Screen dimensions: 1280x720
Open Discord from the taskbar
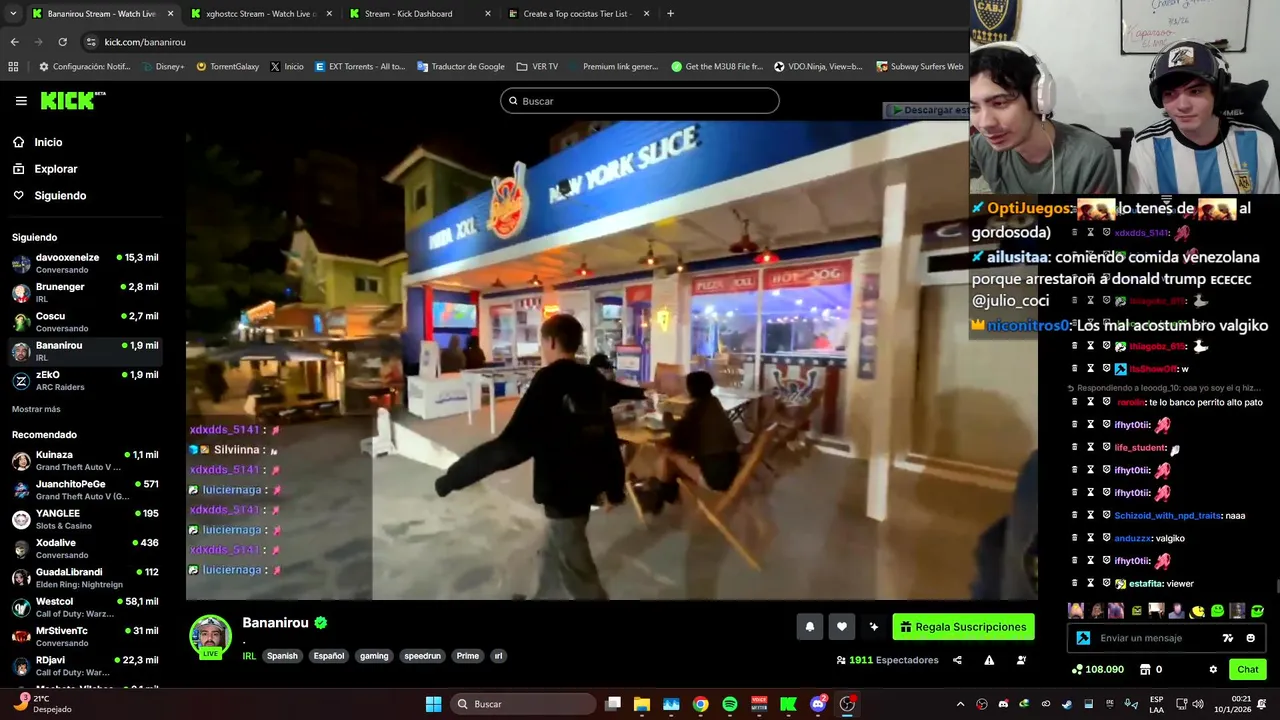click(818, 704)
